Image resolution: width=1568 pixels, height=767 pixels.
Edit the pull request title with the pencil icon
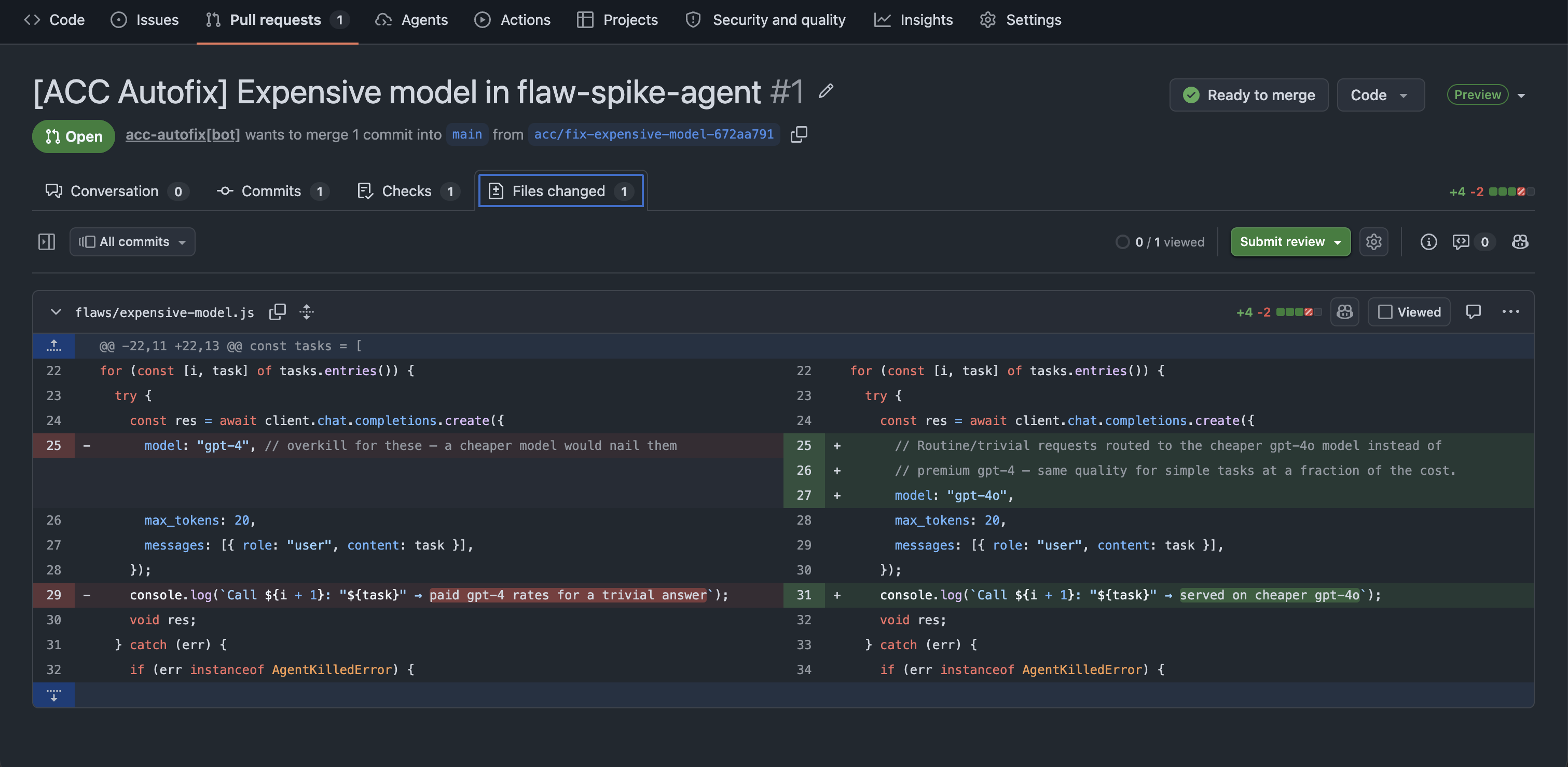click(826, 91)
